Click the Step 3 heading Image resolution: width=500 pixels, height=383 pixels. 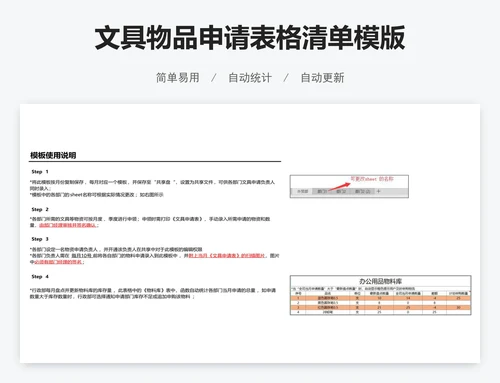pos(40,239)
